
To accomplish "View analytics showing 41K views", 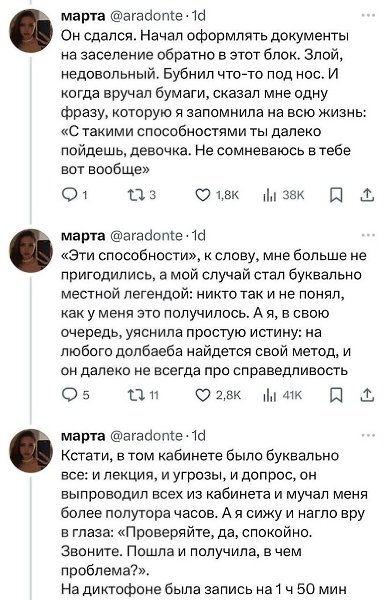I will 283,395.
